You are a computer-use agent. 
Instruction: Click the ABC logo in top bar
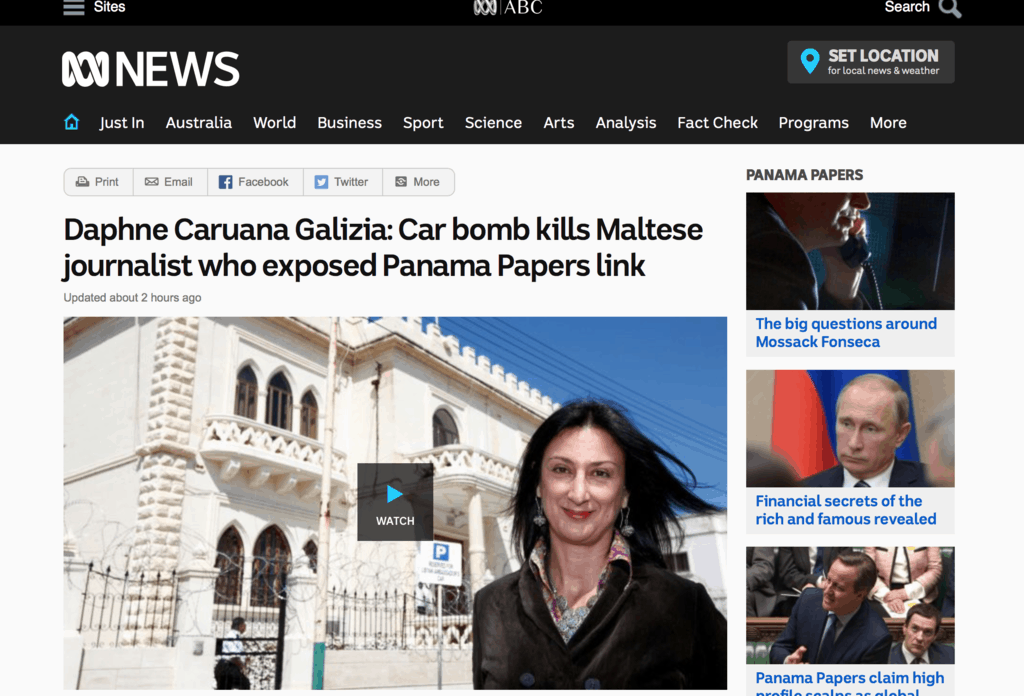pos(508,8)
